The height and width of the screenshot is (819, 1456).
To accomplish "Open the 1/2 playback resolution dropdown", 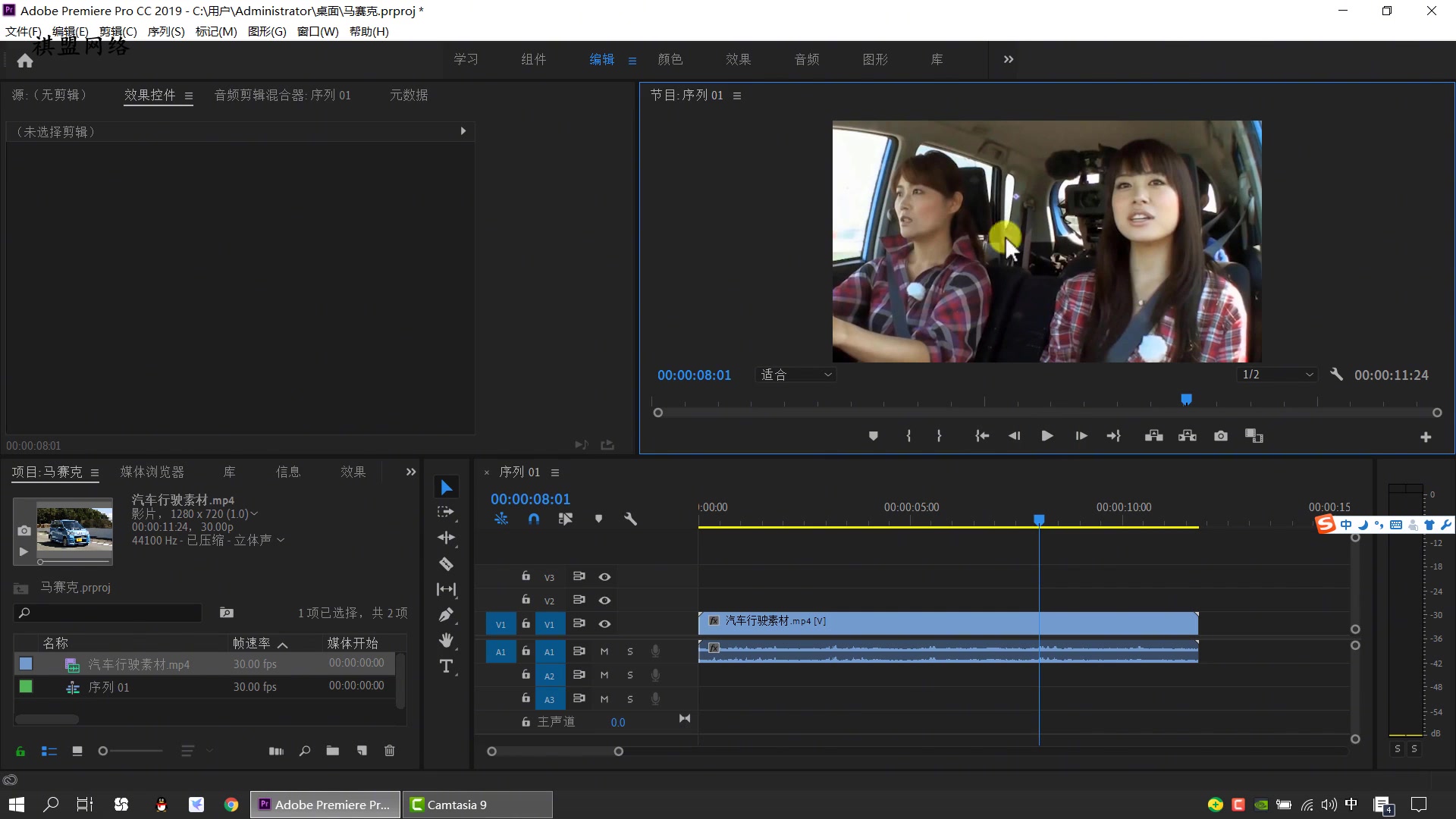I will click(x=1277, y=375).
